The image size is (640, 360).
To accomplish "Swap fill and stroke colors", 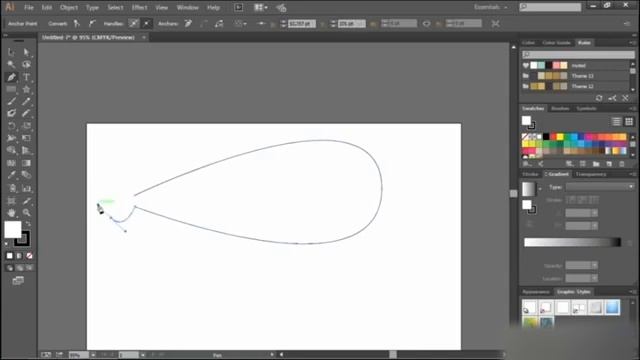I will point(28,224).
